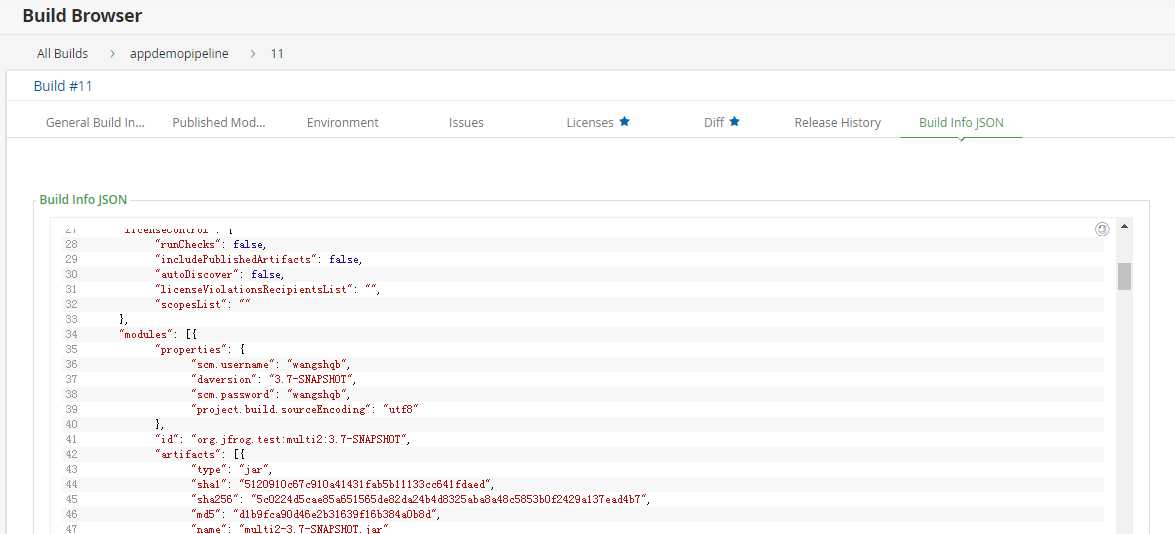Open the appdemopipeline breadcrumb link
This screenshot has width=1175, height=534.
pos(179,53)
